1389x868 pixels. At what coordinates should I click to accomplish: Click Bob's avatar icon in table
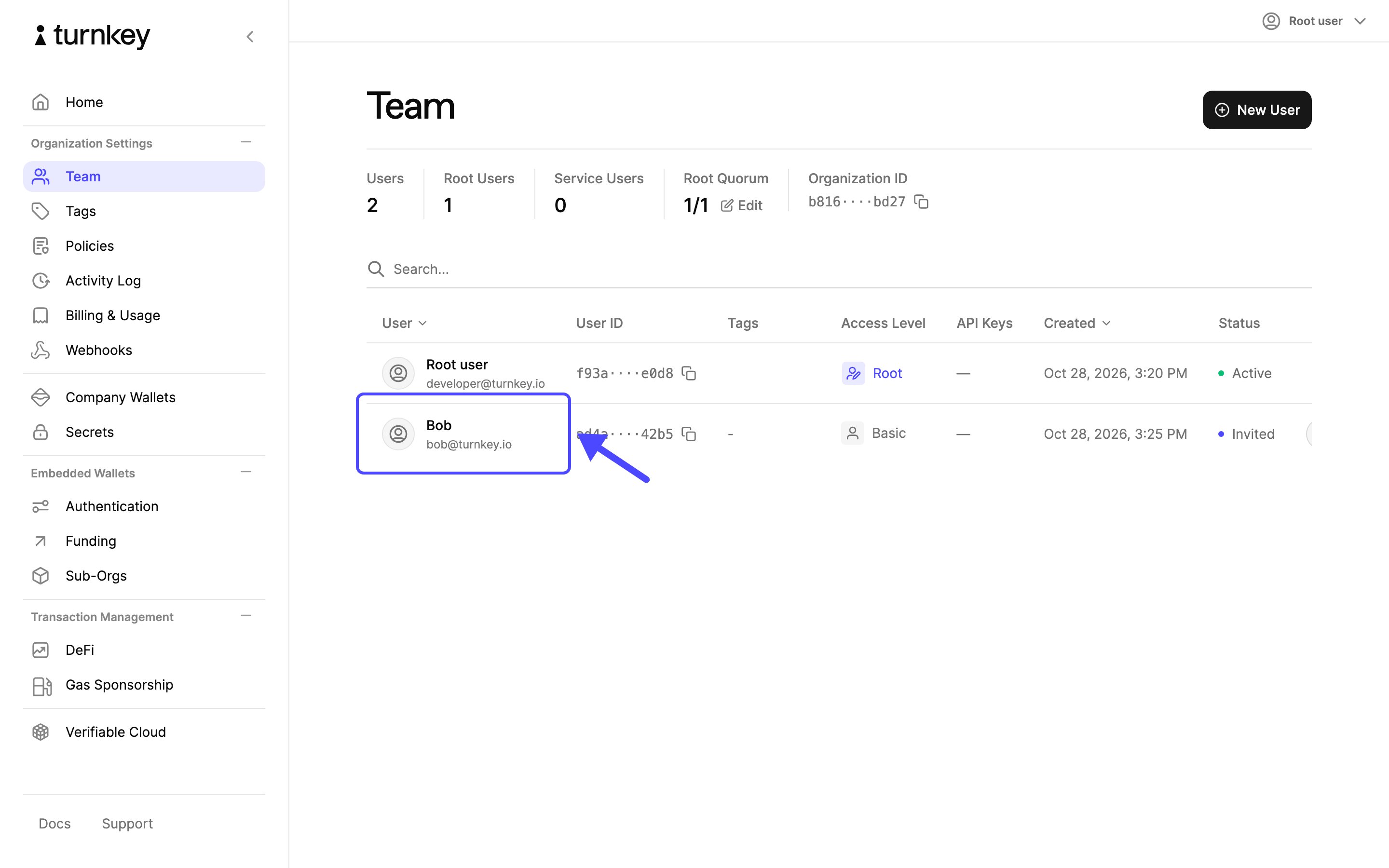coord(398,434)
